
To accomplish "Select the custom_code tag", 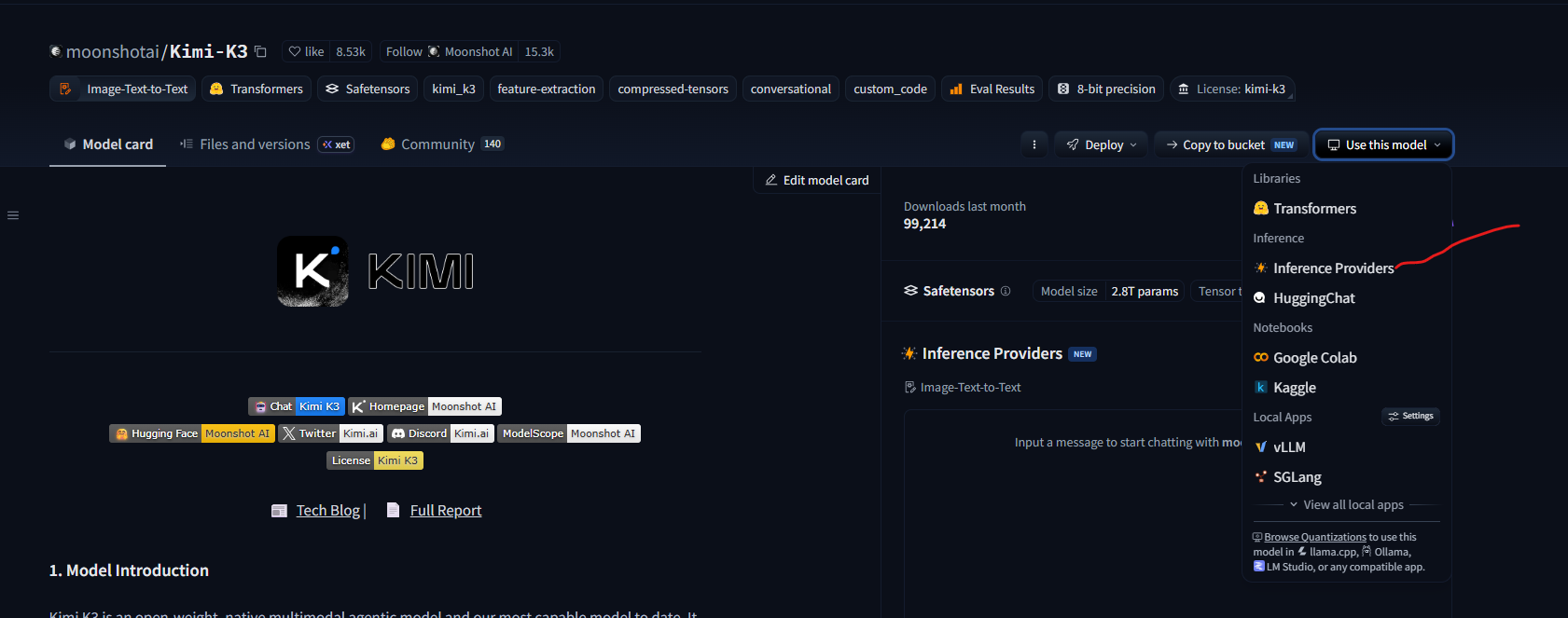I will 890,89.
